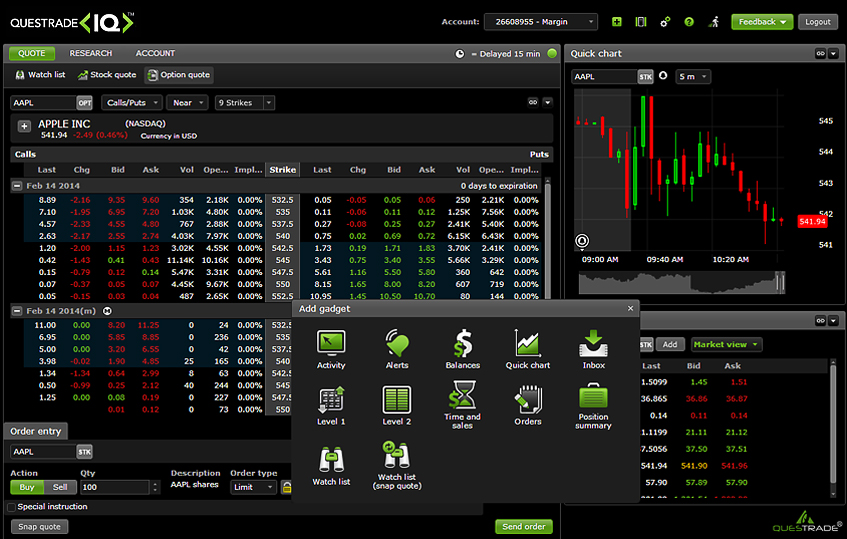Add the Balances gadget
Image resolution: width=847 pixels, height=539 pixels.
pyautogui.click(x=462, y=349)
